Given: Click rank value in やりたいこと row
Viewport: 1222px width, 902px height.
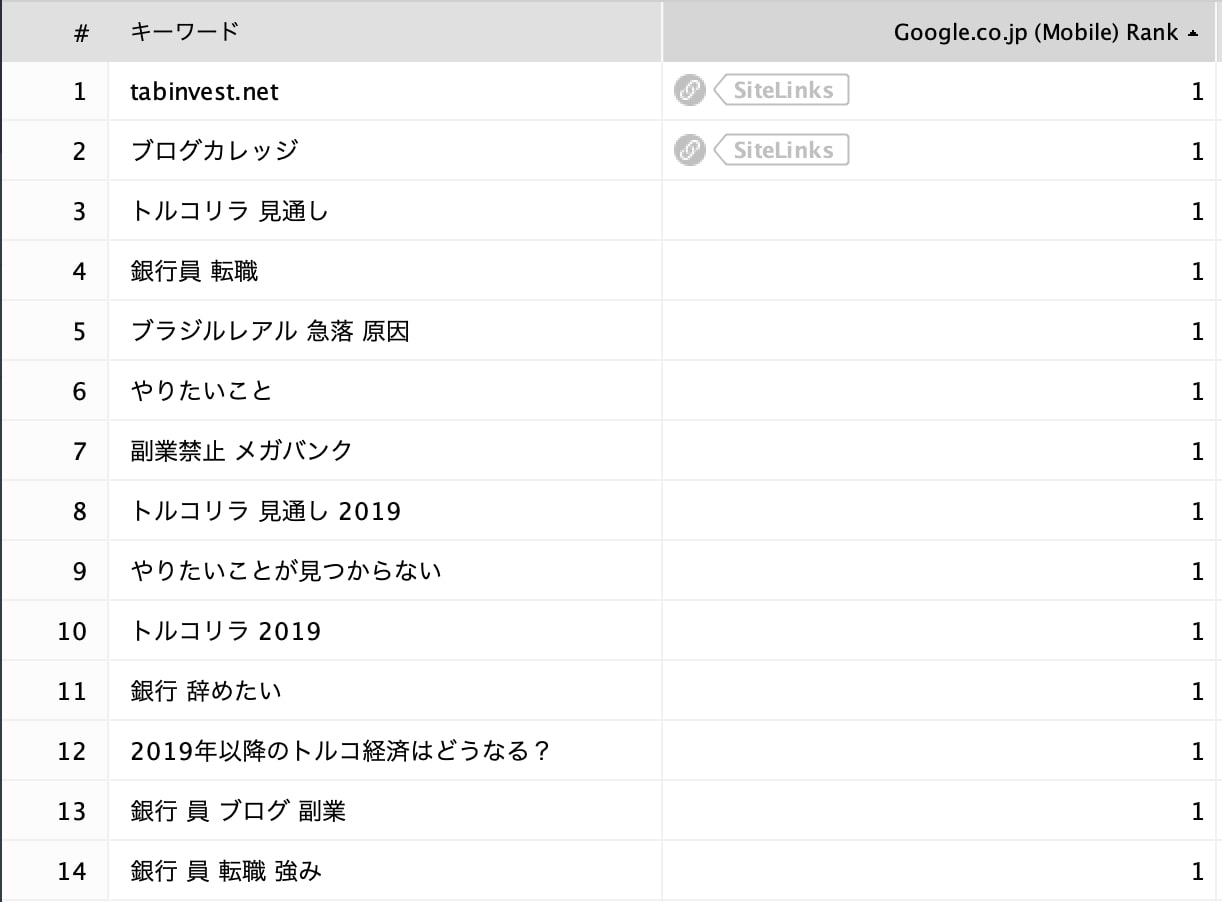Looking at the screenshot, I should [1197, 392].
